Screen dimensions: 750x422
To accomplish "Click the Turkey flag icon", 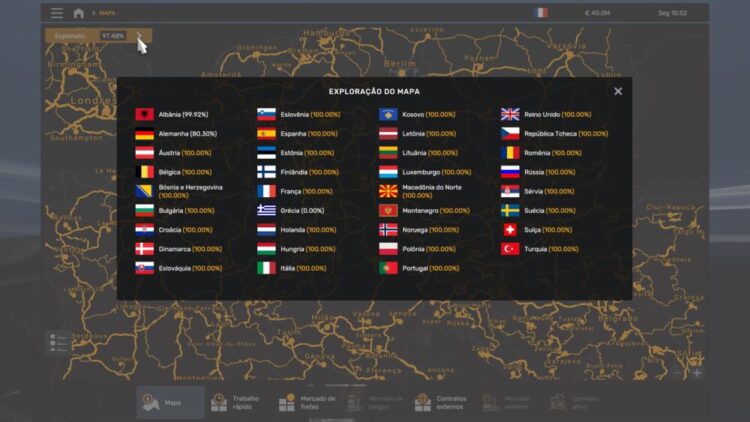I will coord(510,249).
